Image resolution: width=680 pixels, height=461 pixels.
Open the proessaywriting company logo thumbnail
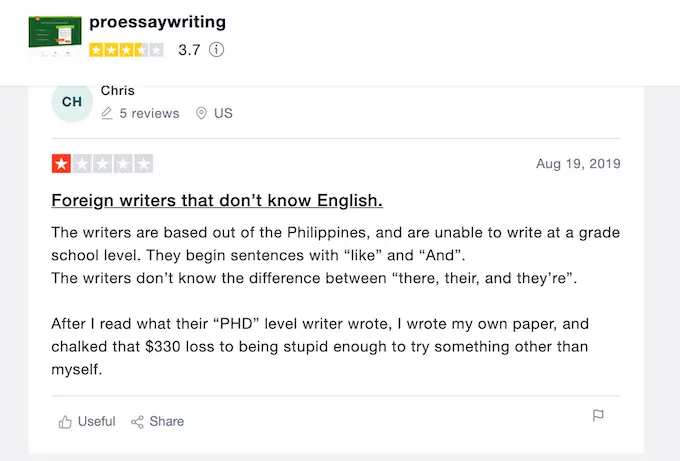55,37
